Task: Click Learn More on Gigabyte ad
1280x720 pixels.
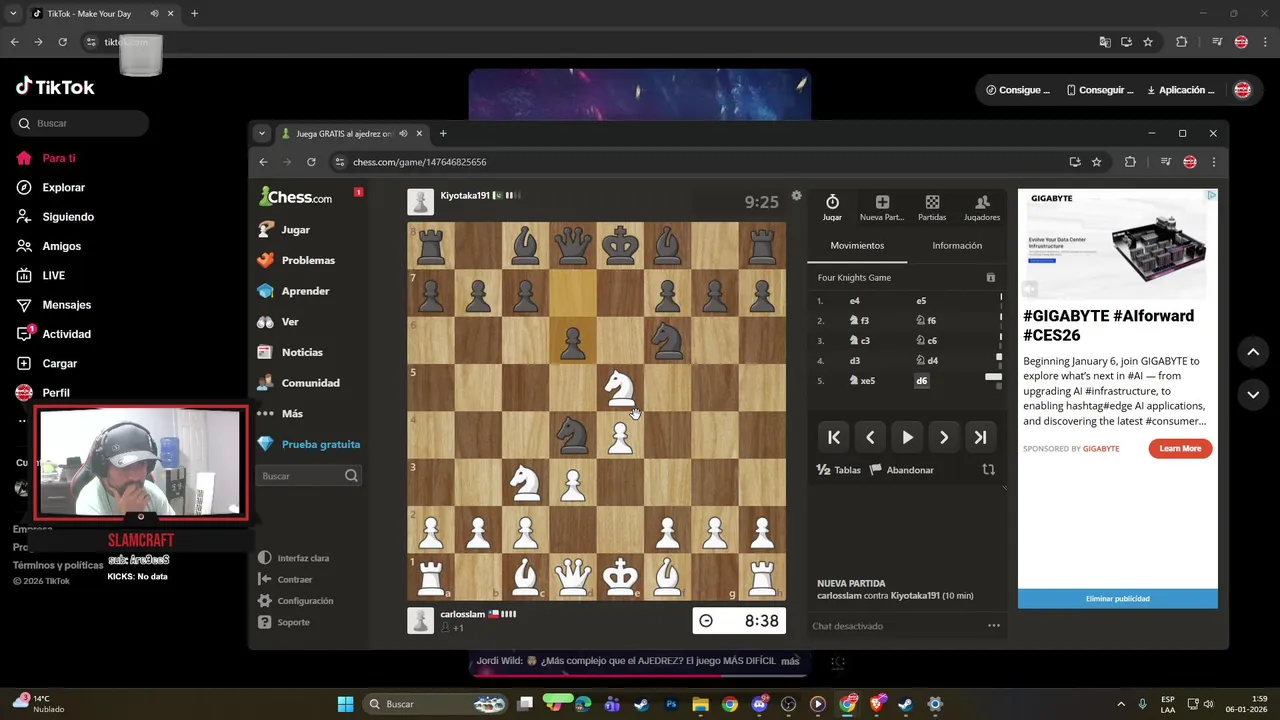Action: coord(1180,449)
